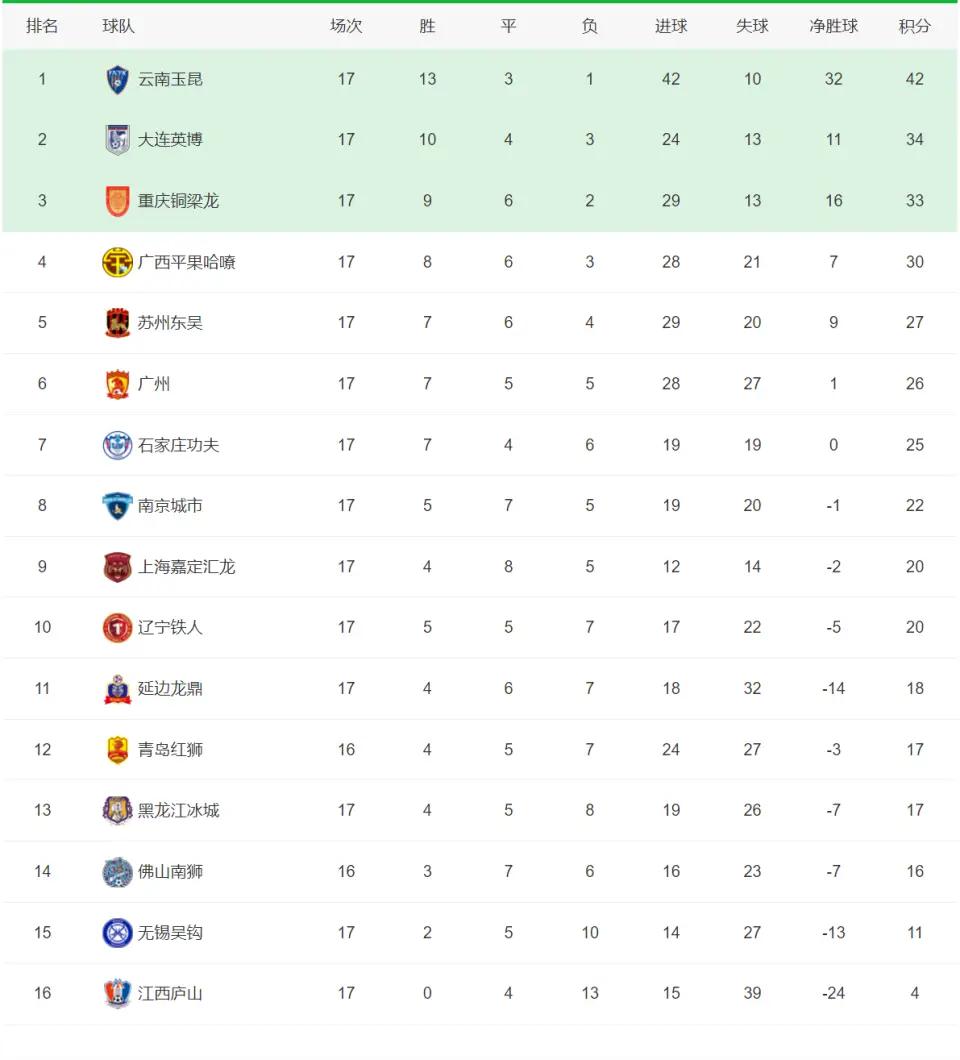Open the 上海嘉定汇龙 team name
Image resolution: width=960 pixels, height=1060 pixels.
187,567
